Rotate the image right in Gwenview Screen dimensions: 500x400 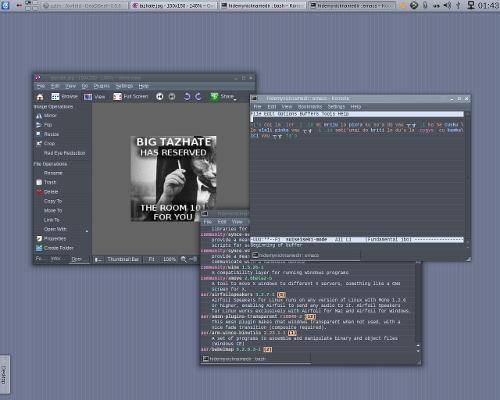[198, 97]
